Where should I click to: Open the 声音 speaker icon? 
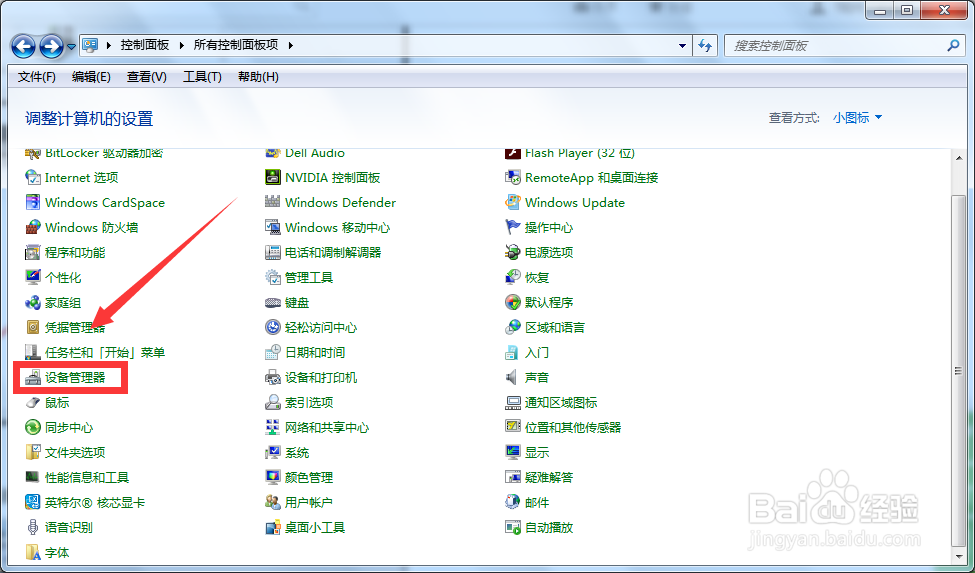512,377
